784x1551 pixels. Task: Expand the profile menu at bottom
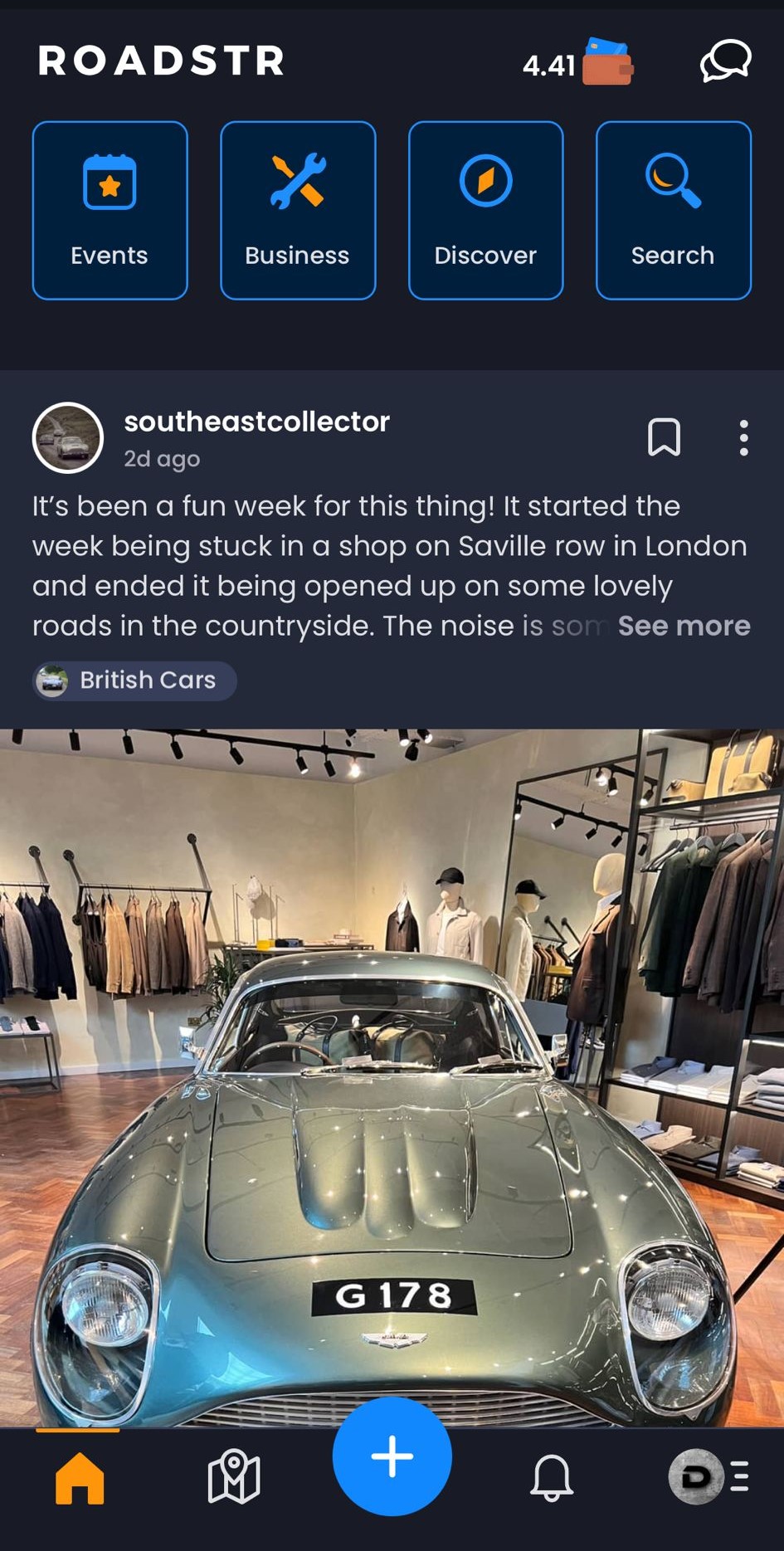pyautogui.click(x=709, y=1477)
